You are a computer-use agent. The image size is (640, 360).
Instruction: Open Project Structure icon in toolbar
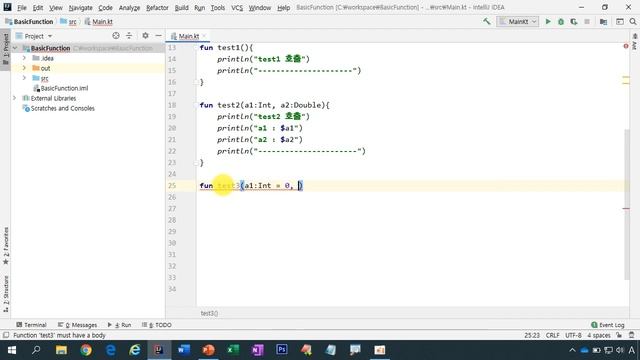[x=603, y=22]
